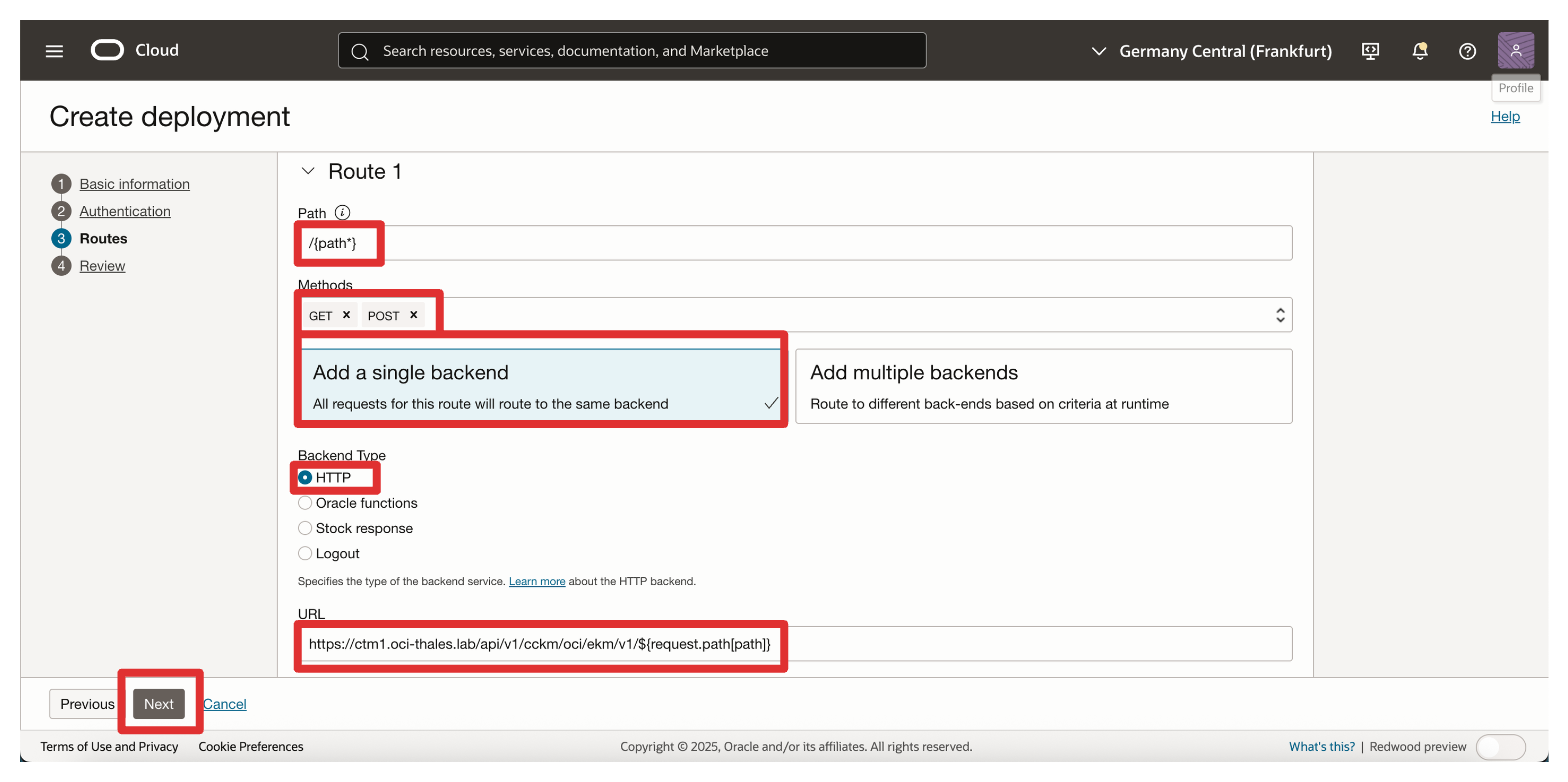This screenshot has width=1568, height=782.
Task: Toggle the Redwood preview switch
Action: tap(1499, 747)
